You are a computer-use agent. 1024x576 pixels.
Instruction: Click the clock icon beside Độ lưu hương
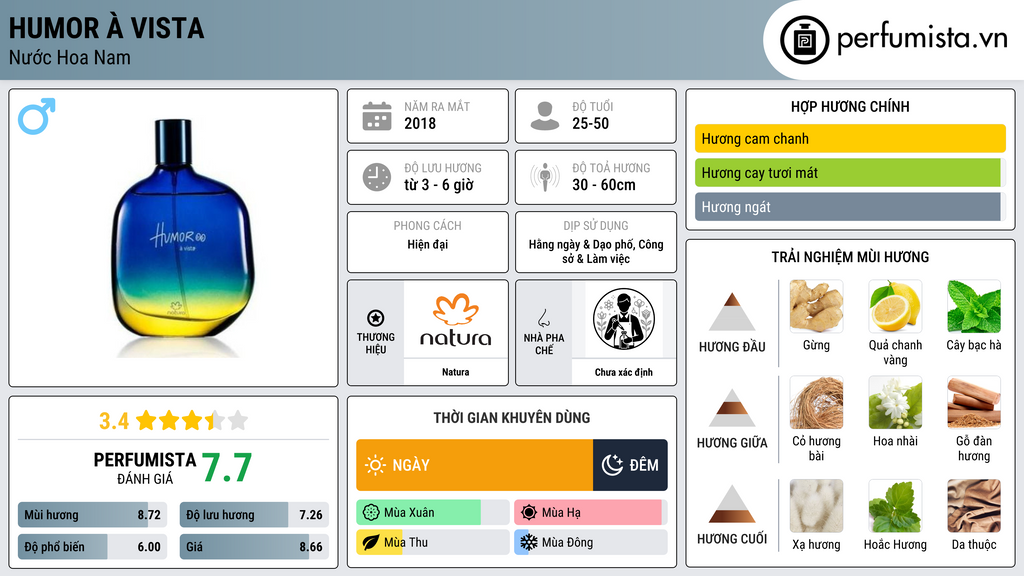[x=377, y=177]
